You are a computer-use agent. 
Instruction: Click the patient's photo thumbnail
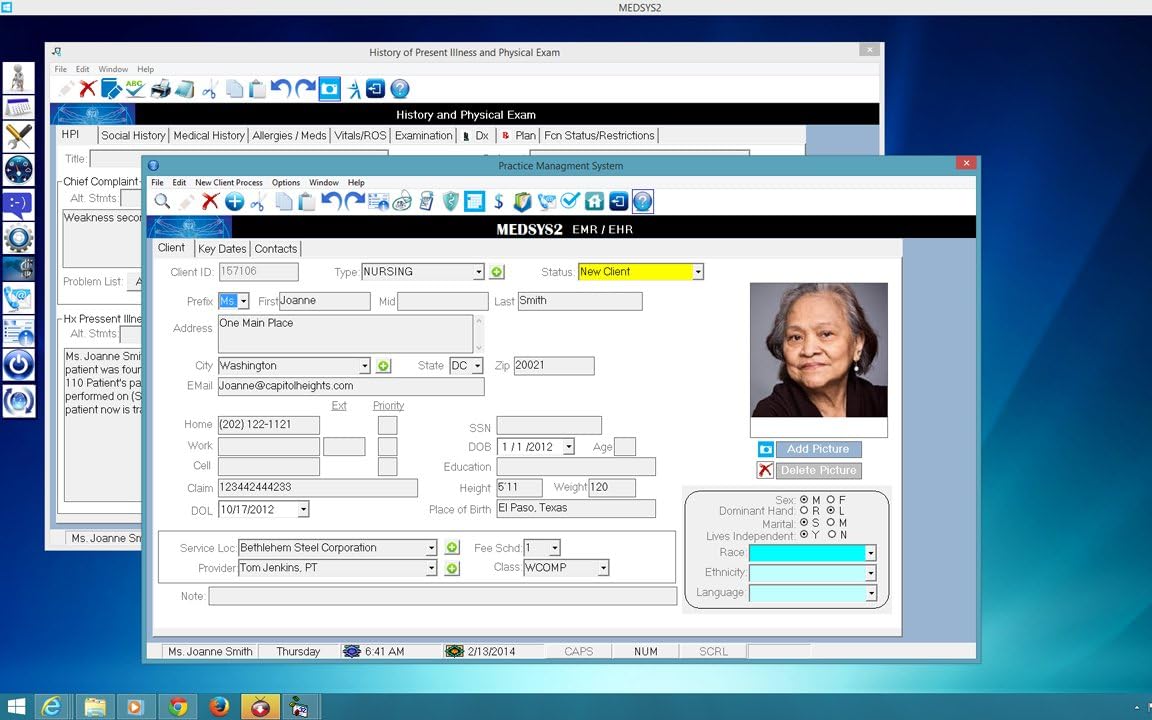click(x=818, y=351)
